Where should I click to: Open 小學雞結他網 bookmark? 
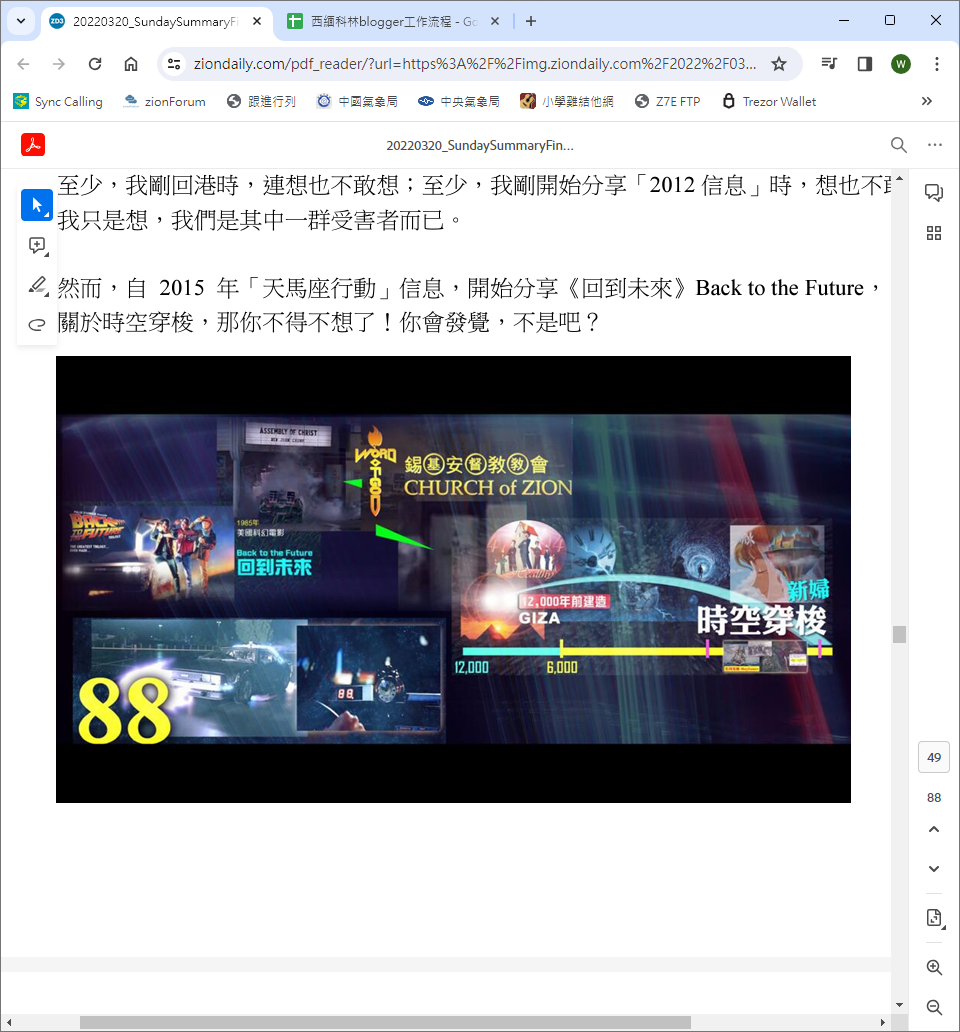click(x=567, y=101)
